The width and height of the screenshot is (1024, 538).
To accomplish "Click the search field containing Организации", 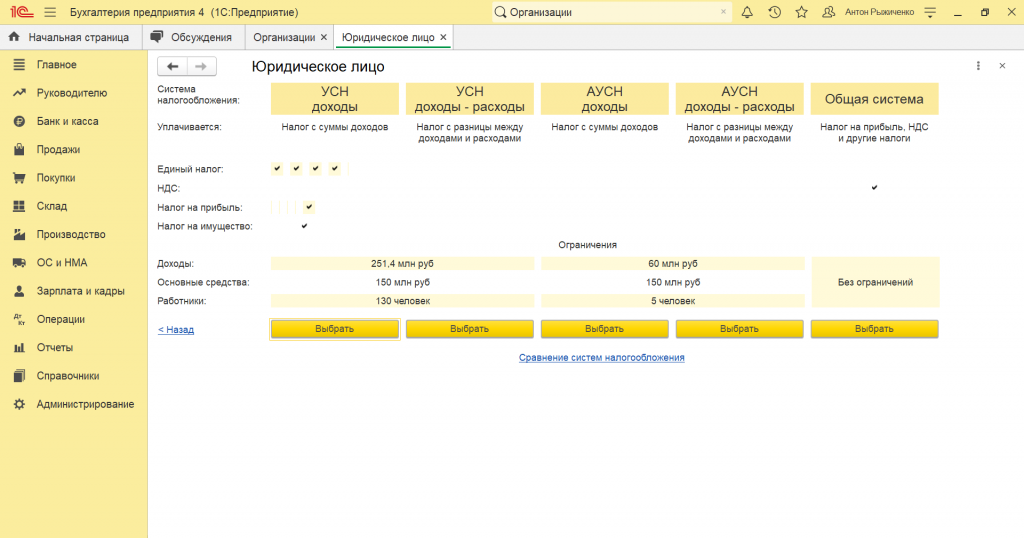I will (610, 12).
